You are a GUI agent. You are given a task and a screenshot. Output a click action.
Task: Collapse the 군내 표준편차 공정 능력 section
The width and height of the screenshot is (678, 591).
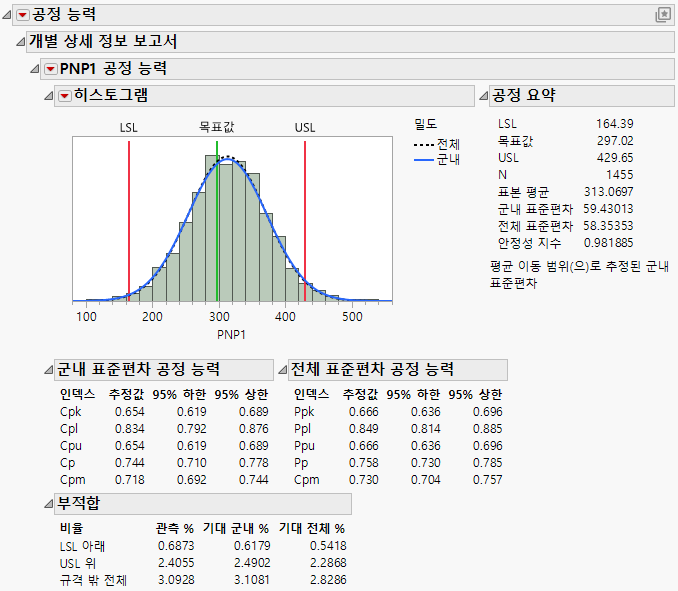(48, 370)
